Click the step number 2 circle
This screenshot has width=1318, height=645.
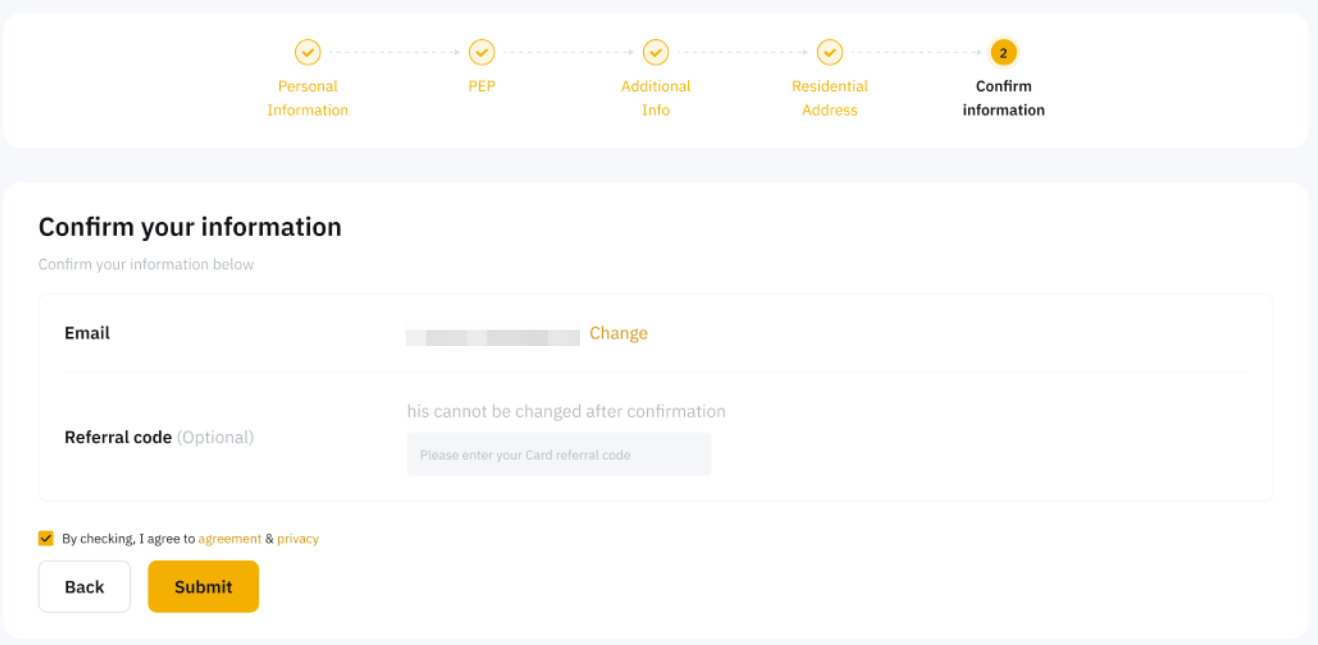coord(1003,52)
